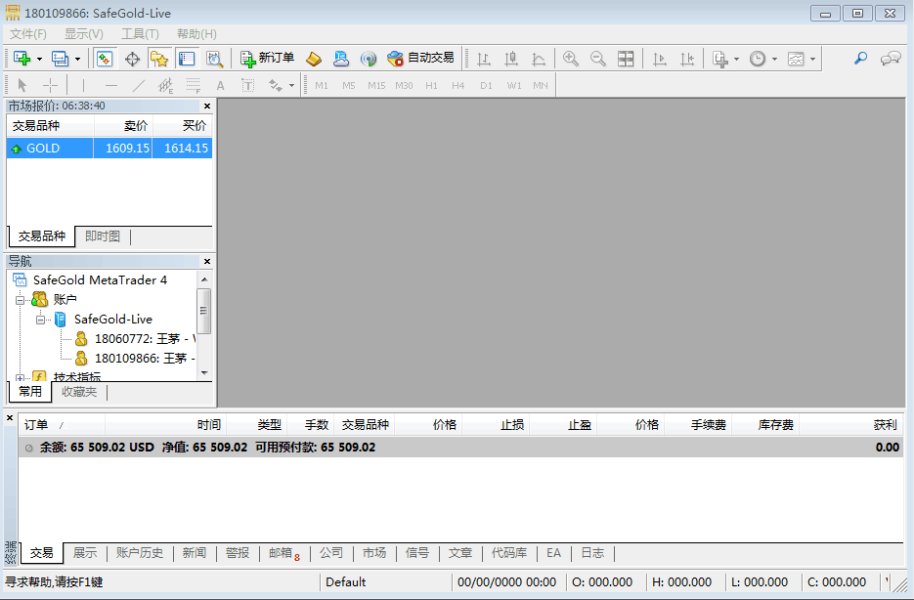Select the Fibonacci retracement tool
Viewport: 914px width, 600px height.
tap(194, 86)
